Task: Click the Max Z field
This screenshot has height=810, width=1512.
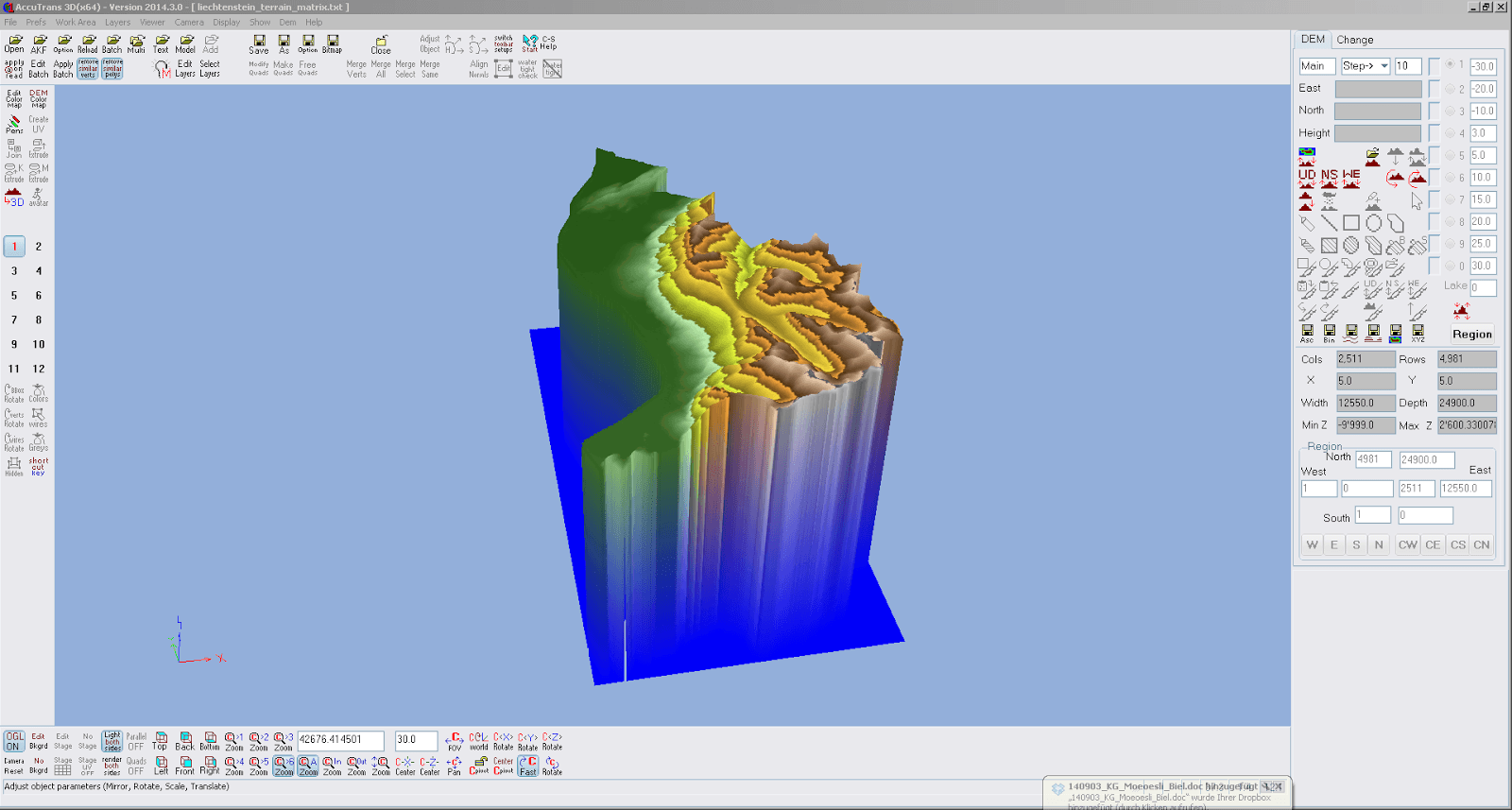Action: coord(1467,425)
